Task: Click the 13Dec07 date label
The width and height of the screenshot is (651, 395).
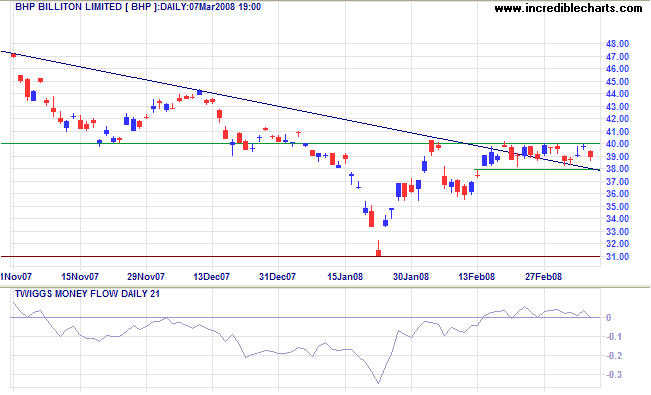Action: (211, 277)
